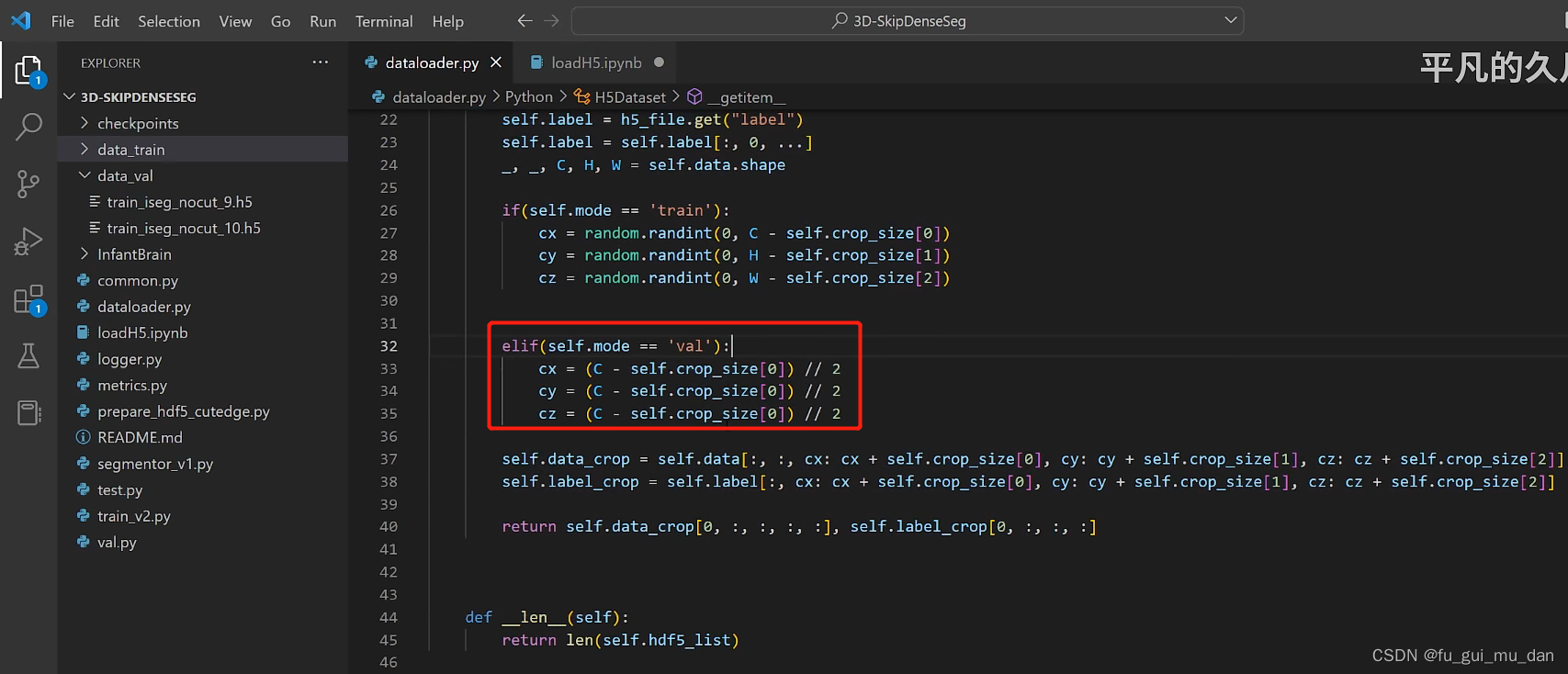This screenshot has width=1568, height=674.
Task: Click the dataloader.py breadcrumb segment
Action: pyautogui.click(x=439, y=96)
